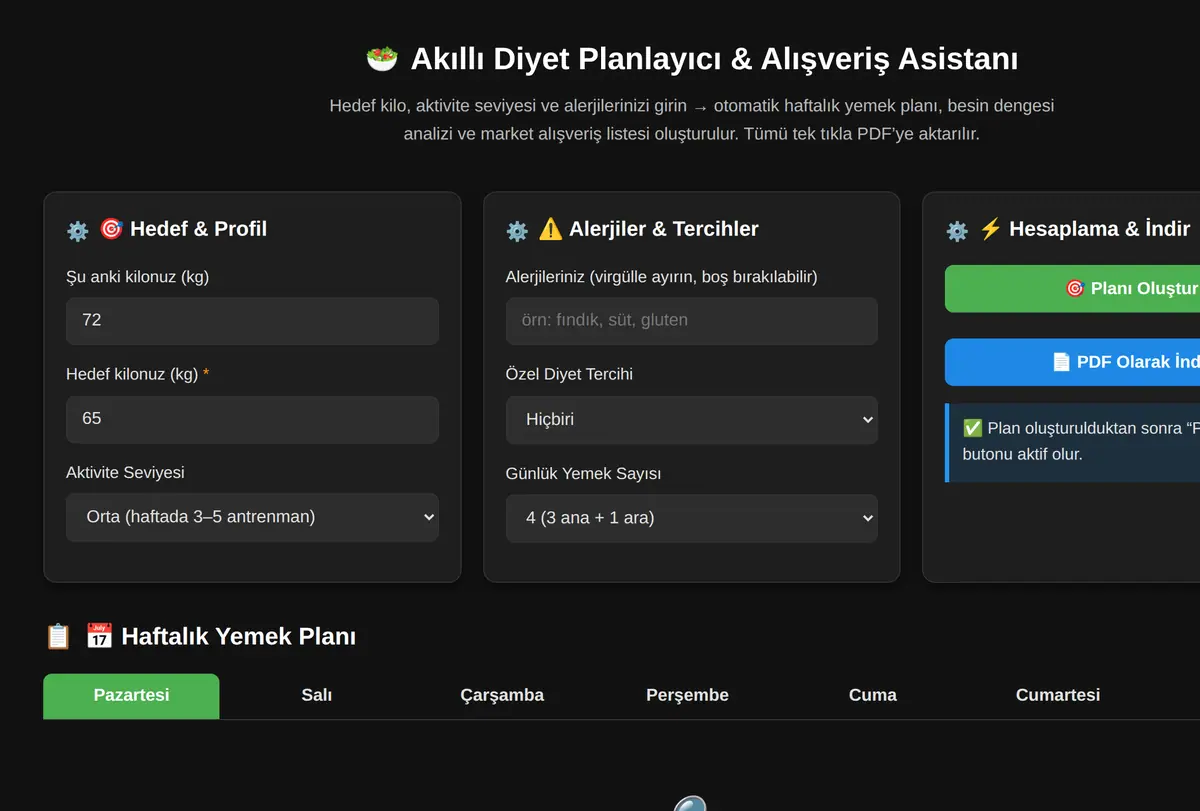Click lightning bolt icon in Hesaplama heading
The width and height of the screenshot is (1200, 811).
[990, 229]
